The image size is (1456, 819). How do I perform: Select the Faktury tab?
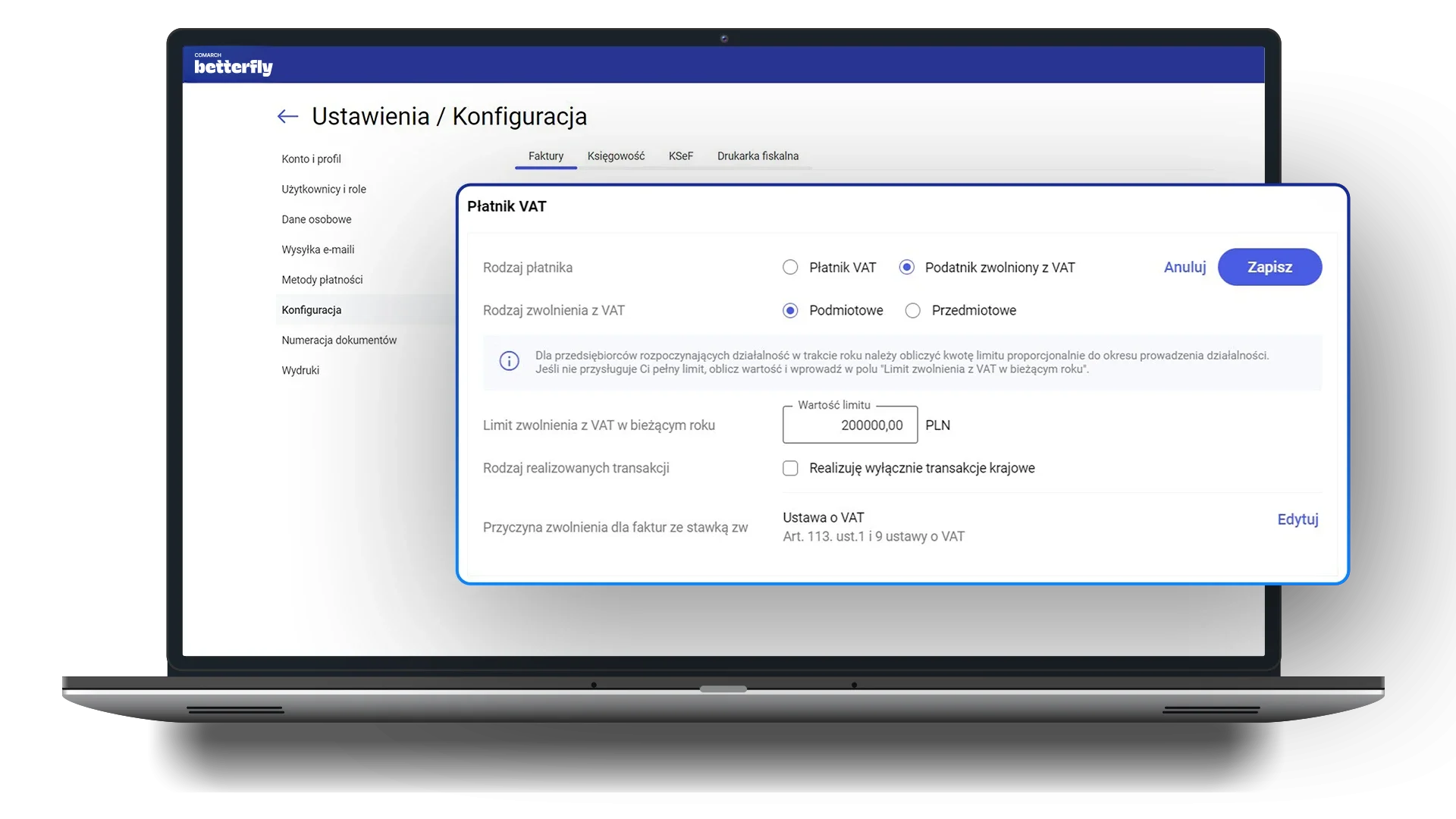pos(545,156)
